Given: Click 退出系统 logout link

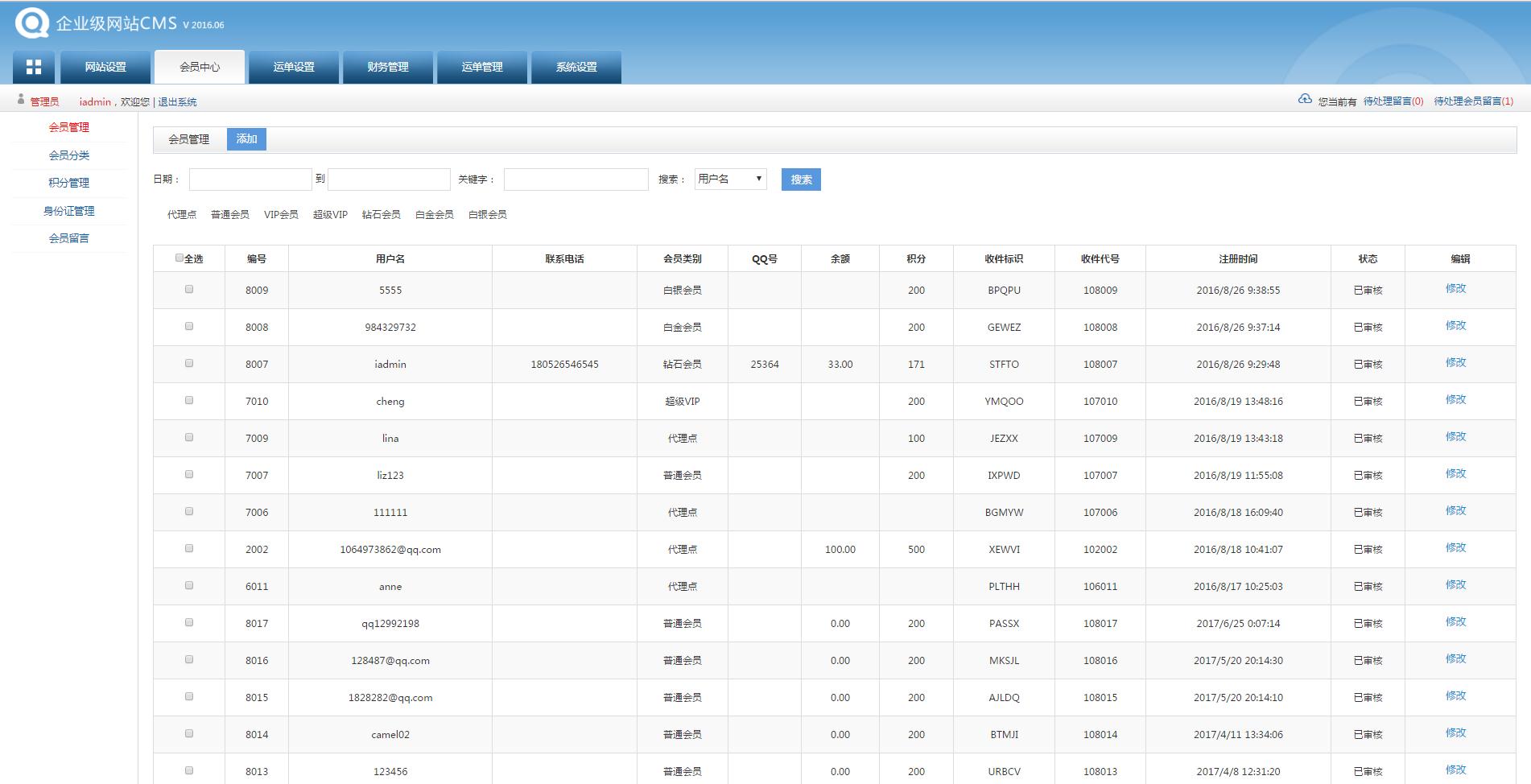Looking at the screenshot, I should (177, 102).
